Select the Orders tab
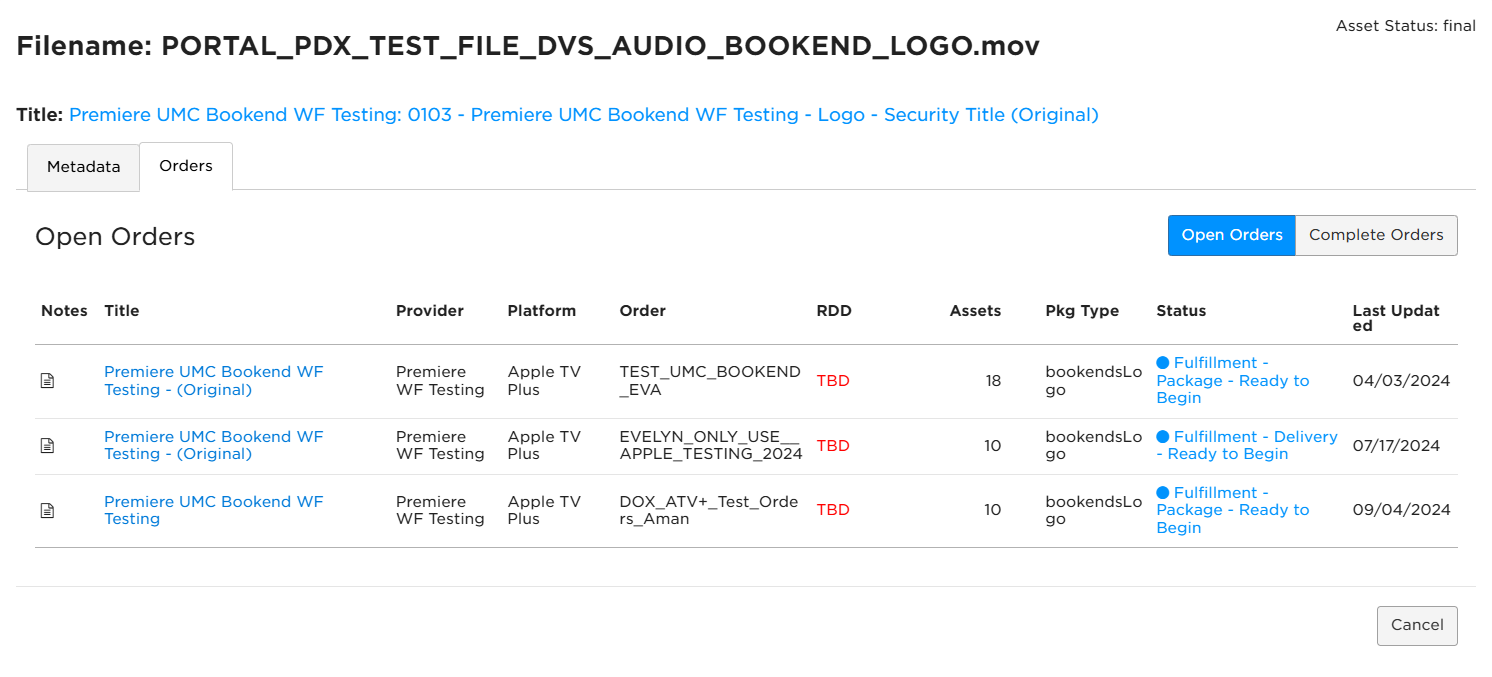The width and height of the screenshot is (1492, 677). (x=186, y=166)
